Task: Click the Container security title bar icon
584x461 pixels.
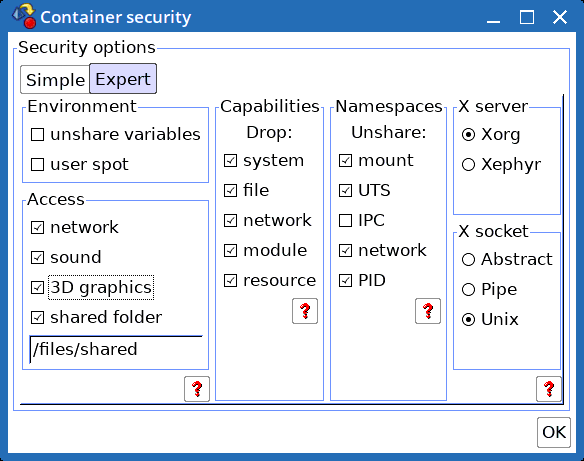Action: (24, 17)
